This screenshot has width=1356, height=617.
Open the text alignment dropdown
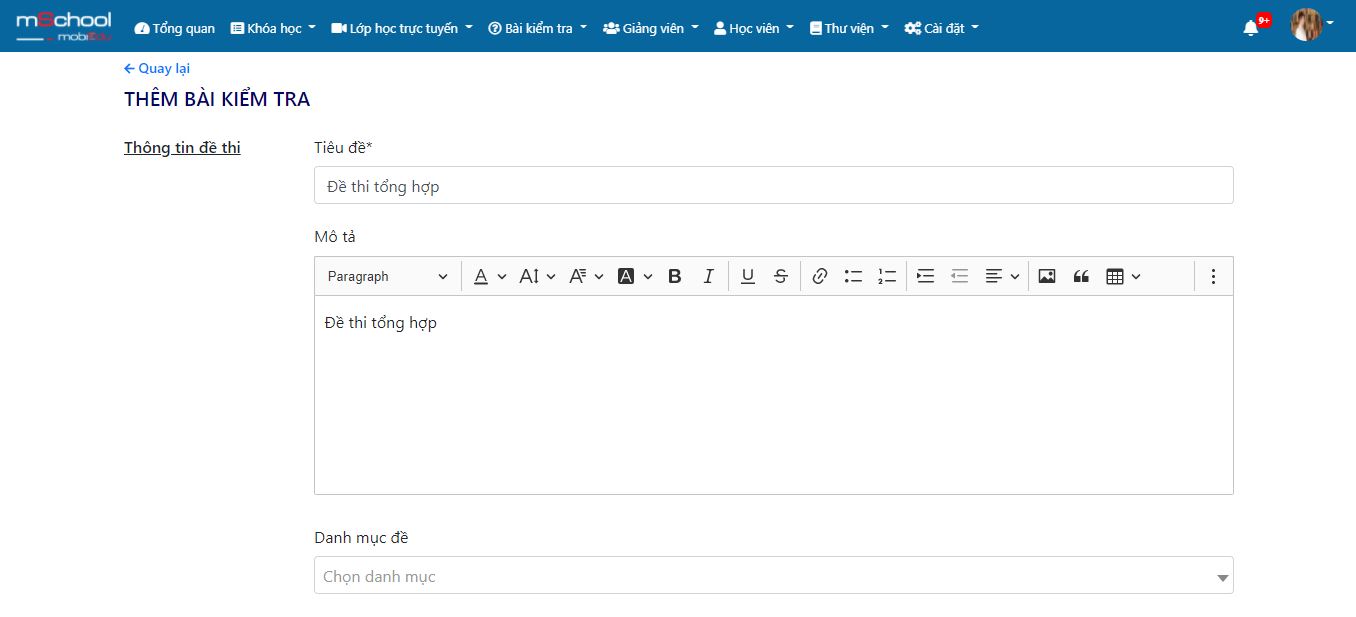pyautogui.click(x=1002, y=276)
